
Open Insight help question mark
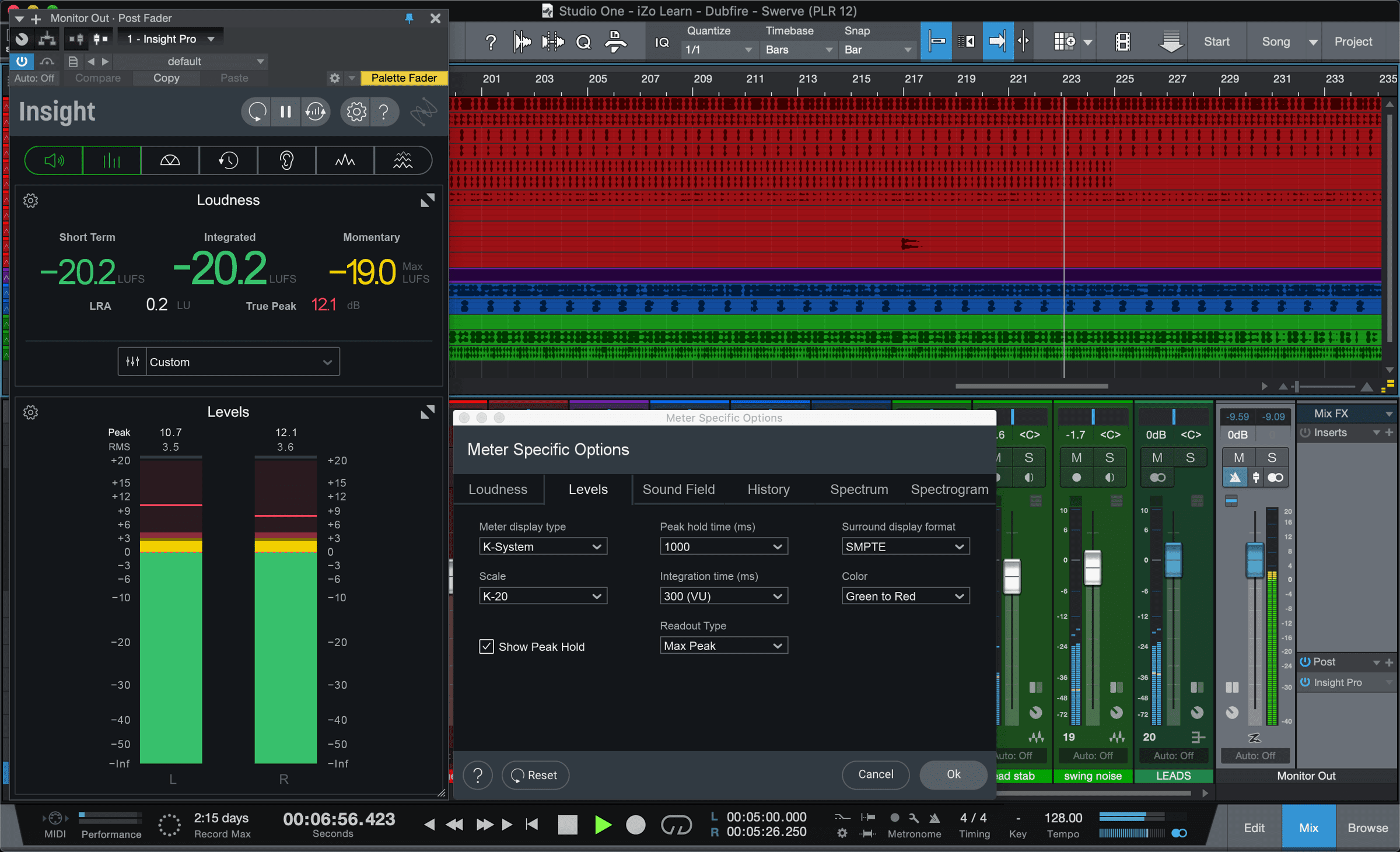[x=383, y=111]
